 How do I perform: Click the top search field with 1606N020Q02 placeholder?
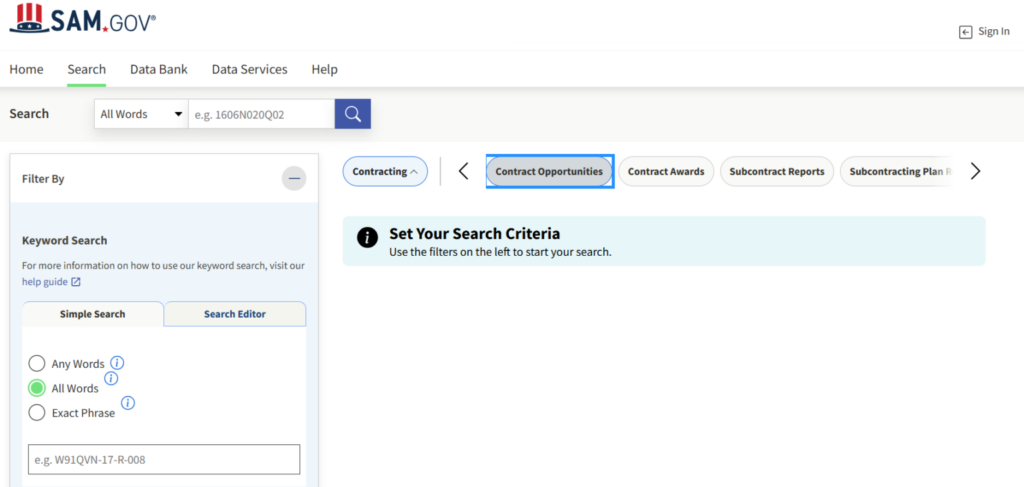[x=262, y=114]
